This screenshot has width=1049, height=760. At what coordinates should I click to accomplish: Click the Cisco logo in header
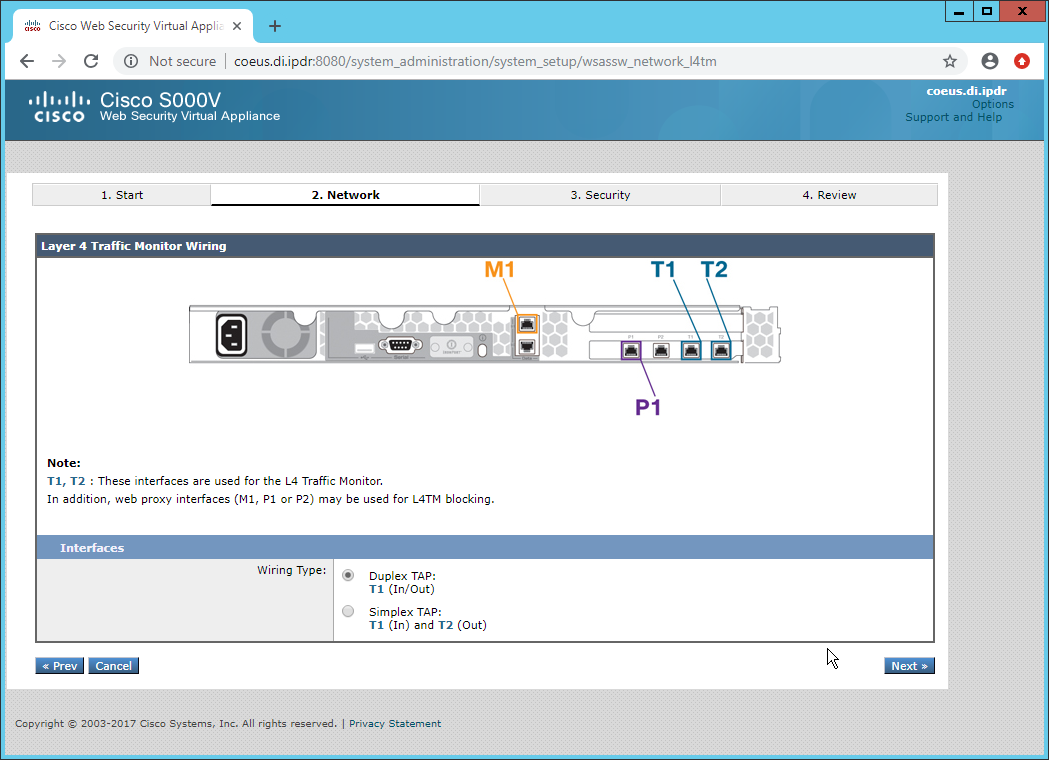click(x=57, y=107)
